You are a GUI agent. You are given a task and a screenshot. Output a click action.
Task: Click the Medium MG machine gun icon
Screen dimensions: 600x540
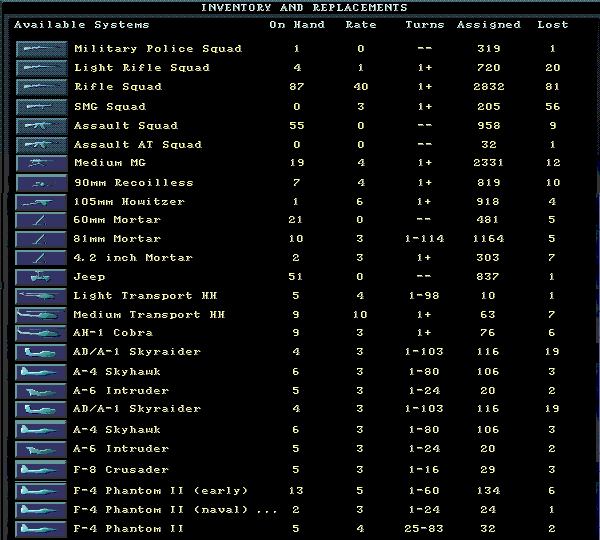click(41, 163)
